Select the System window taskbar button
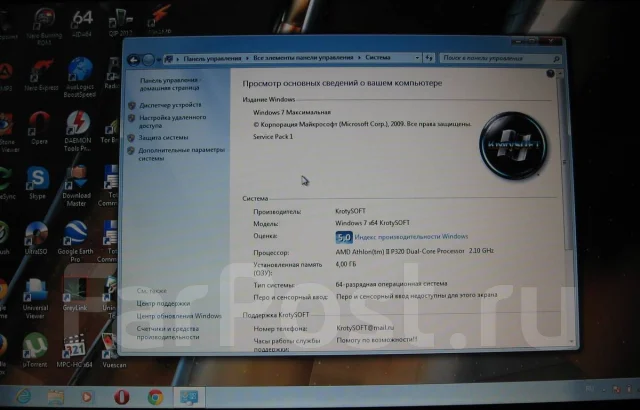Screen dimensions: 640x410 (x=189, y=397)
